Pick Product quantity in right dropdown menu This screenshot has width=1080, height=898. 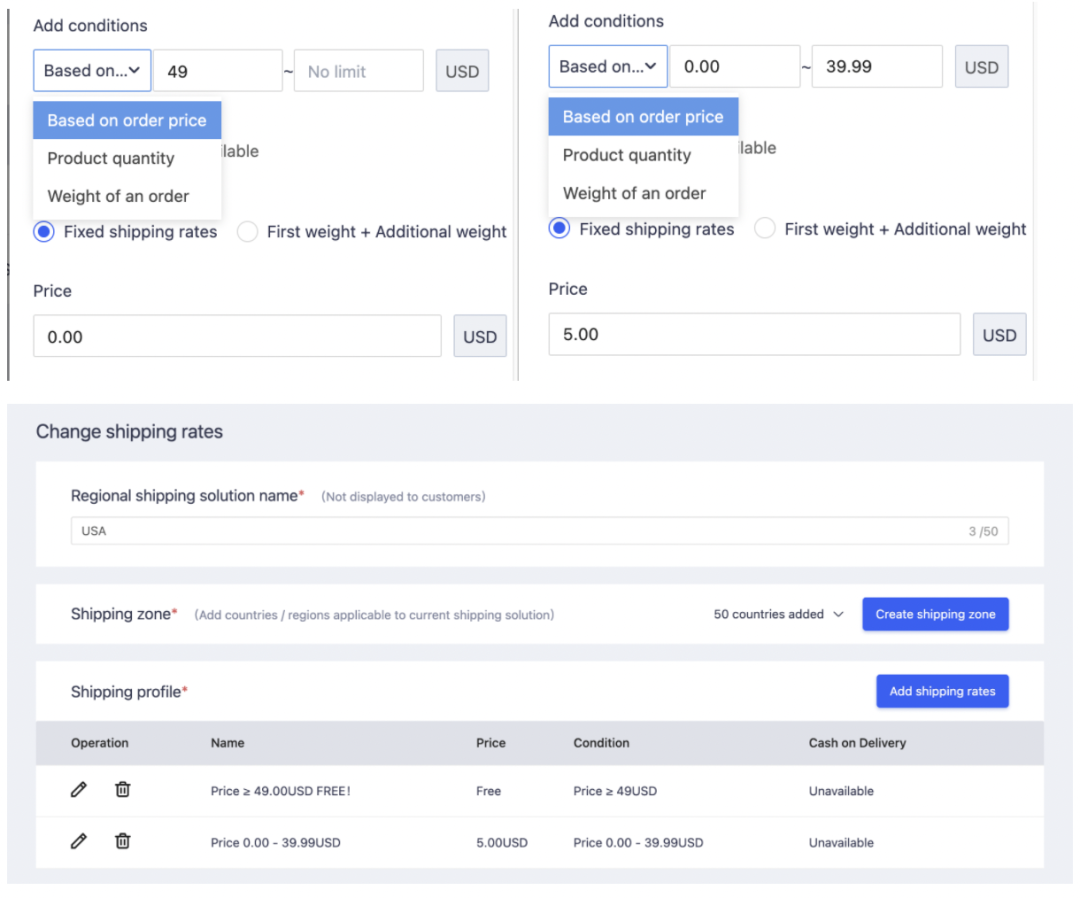click(x=627, y=155)
